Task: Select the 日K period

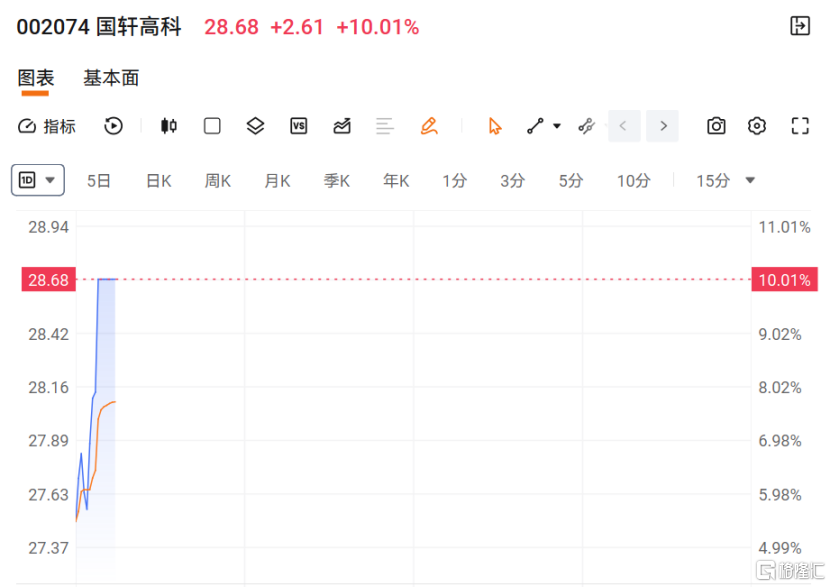Action: coord(159,181)
